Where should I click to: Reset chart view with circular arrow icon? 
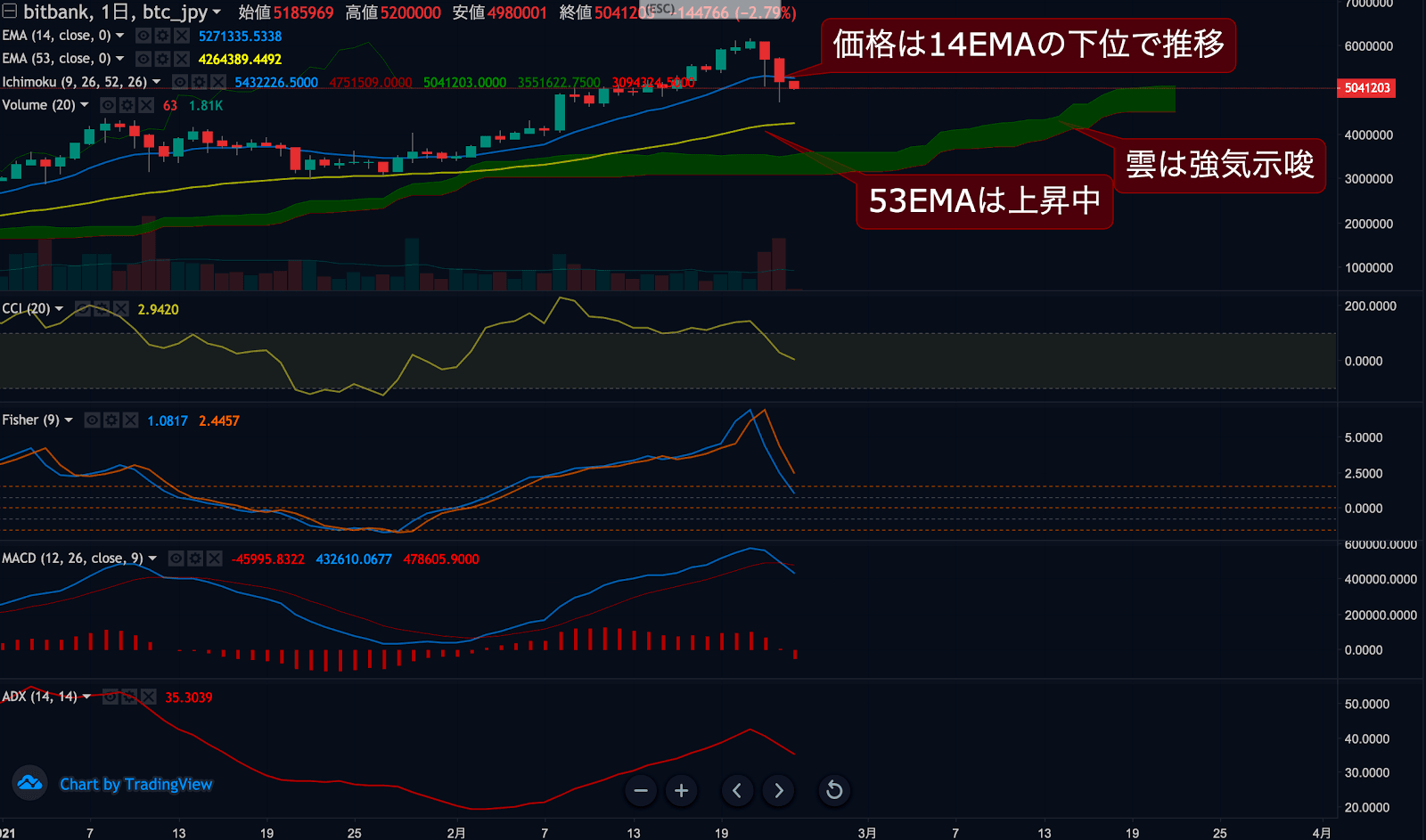pyautogui.click(x=832, y=790)
